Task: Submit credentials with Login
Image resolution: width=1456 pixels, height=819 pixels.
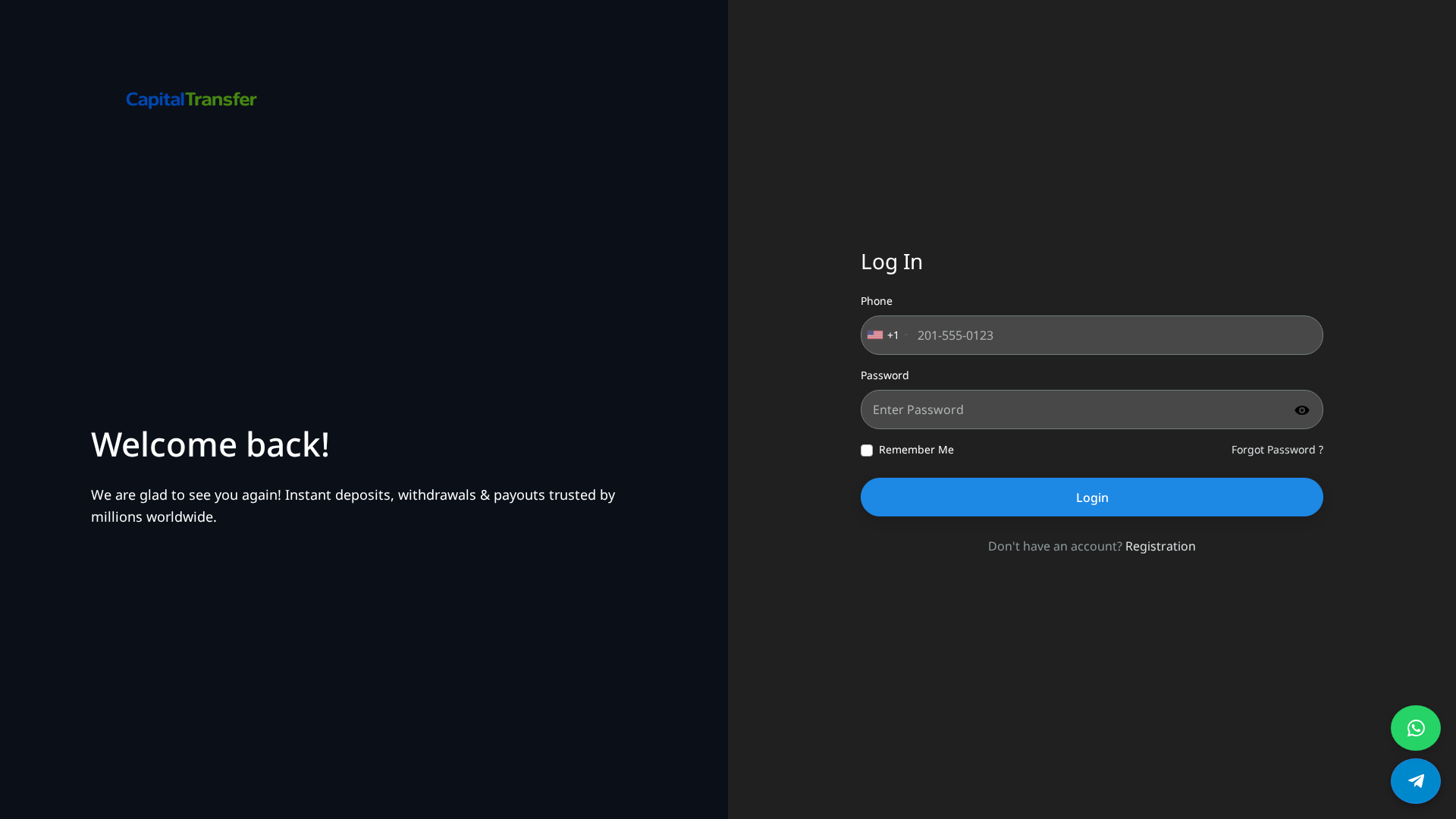Action: pos(1091,497)
